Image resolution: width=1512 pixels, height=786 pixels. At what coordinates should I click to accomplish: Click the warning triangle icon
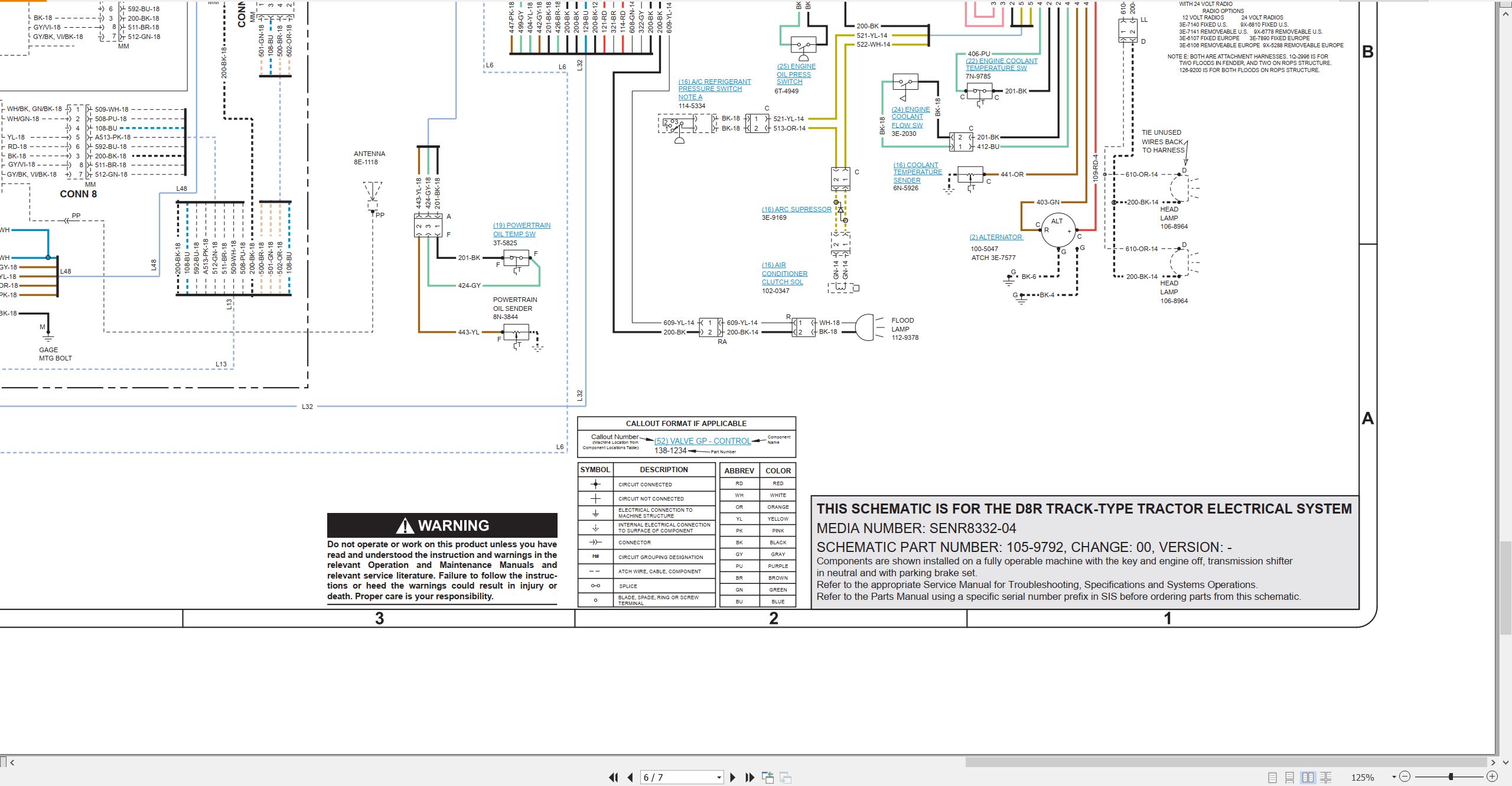coord(405,525)
